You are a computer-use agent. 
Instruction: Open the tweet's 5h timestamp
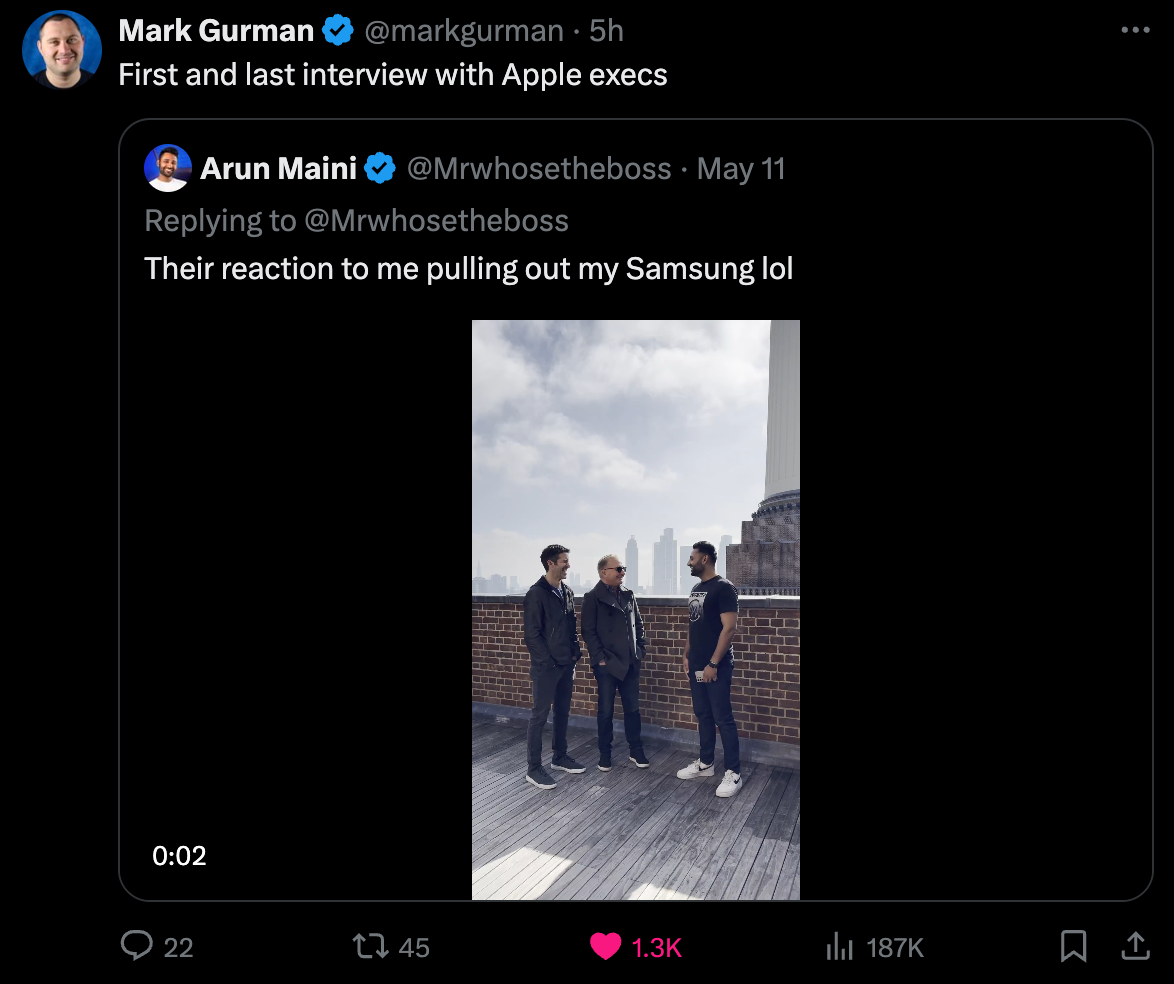click(x=606, y=31)
